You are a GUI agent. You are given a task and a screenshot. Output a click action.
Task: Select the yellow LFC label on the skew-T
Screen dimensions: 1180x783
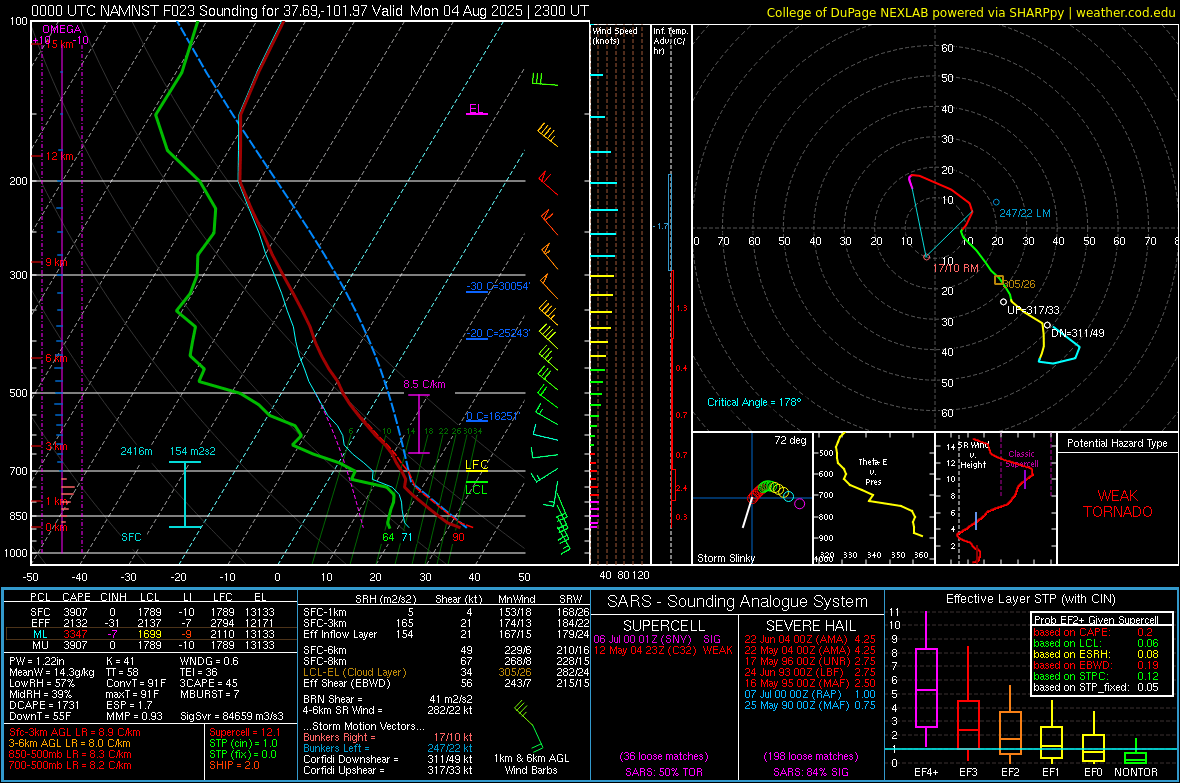point(476,465)
